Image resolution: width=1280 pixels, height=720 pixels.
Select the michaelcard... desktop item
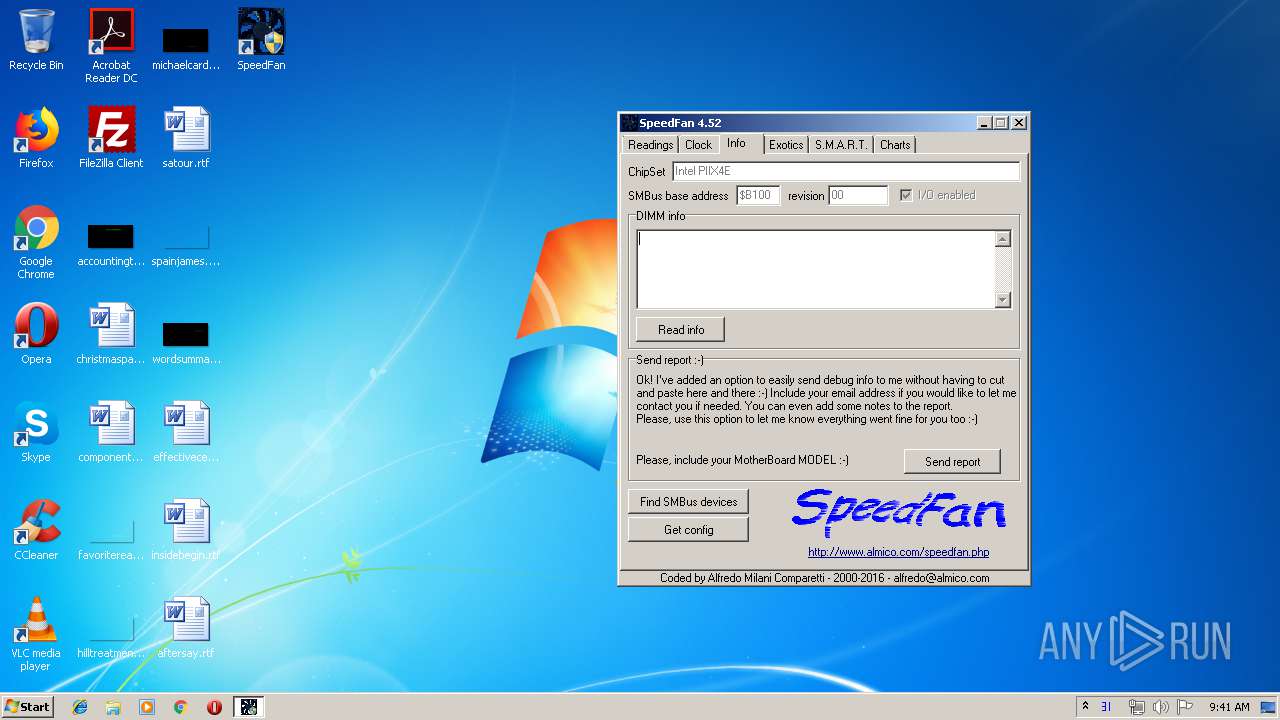pos(186,48)
